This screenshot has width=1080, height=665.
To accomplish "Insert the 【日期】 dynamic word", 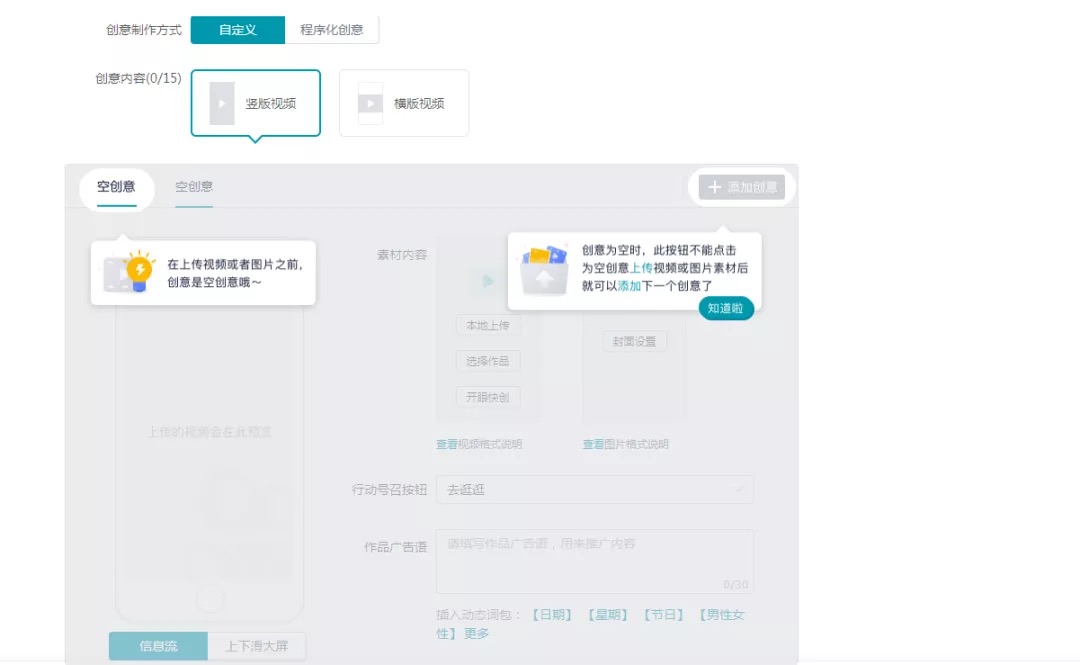I will coord(552,615).
